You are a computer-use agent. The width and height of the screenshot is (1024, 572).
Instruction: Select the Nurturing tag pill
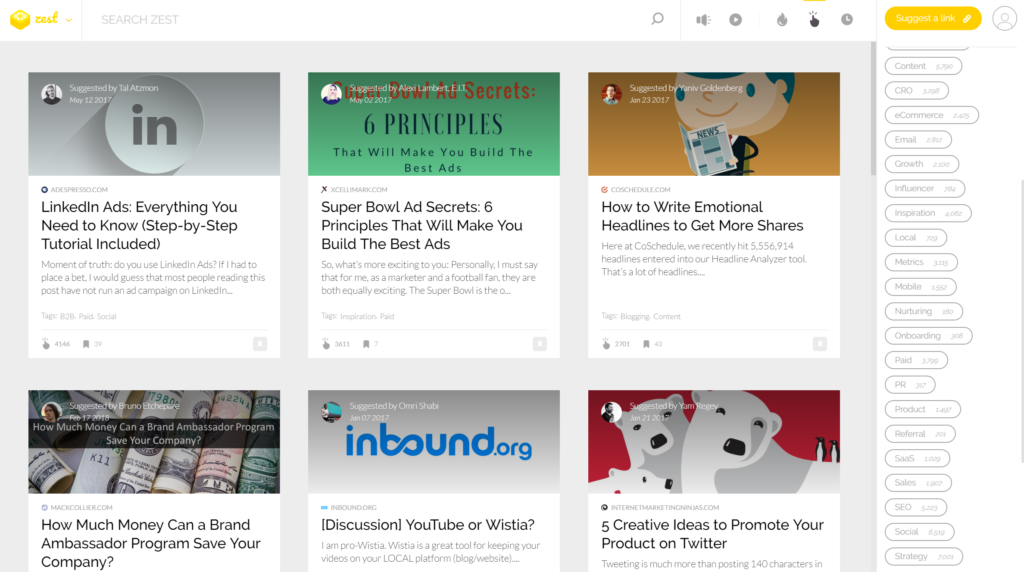923,311
